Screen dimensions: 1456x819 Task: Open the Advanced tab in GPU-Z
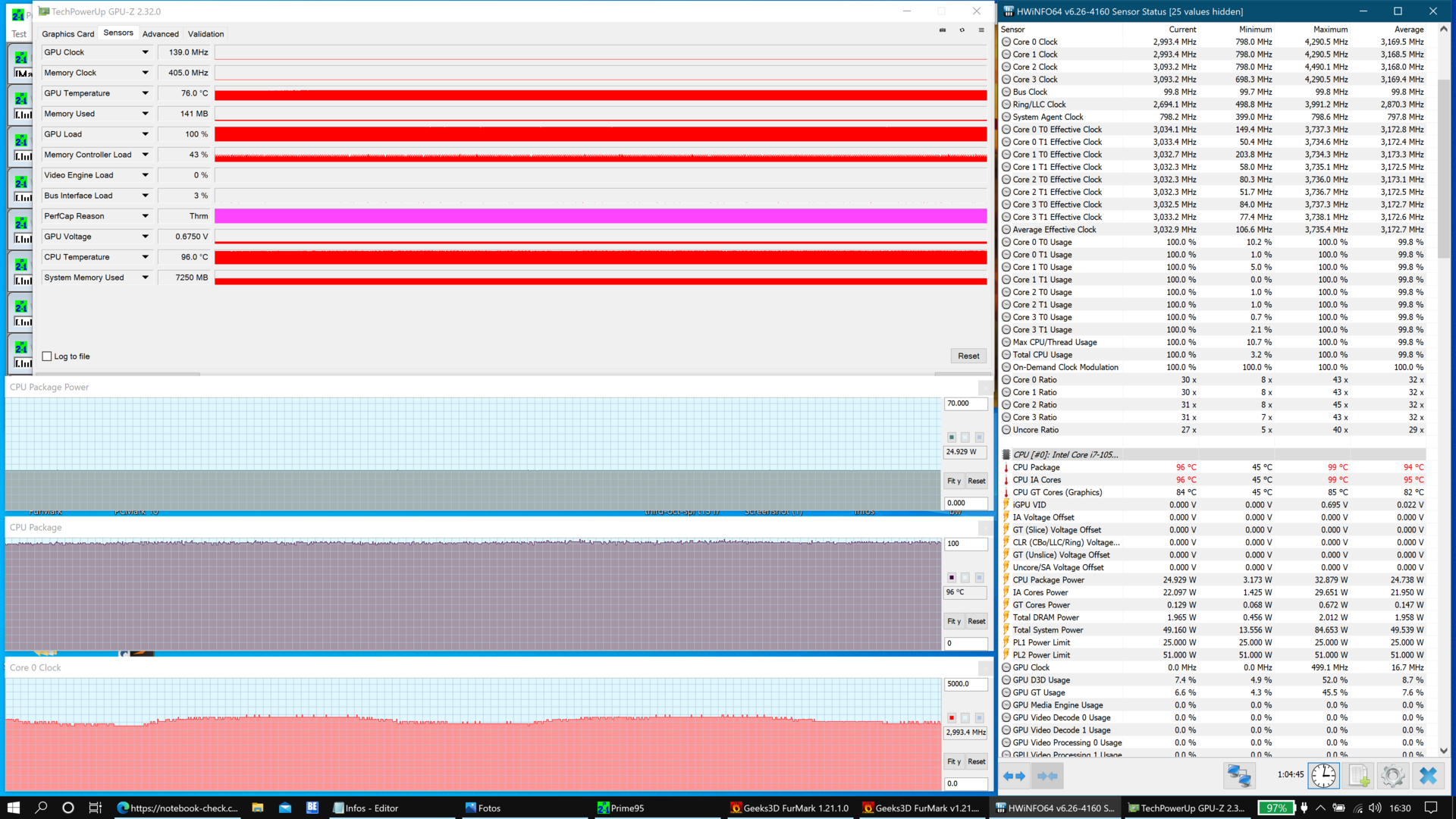(x=161, y=34)
